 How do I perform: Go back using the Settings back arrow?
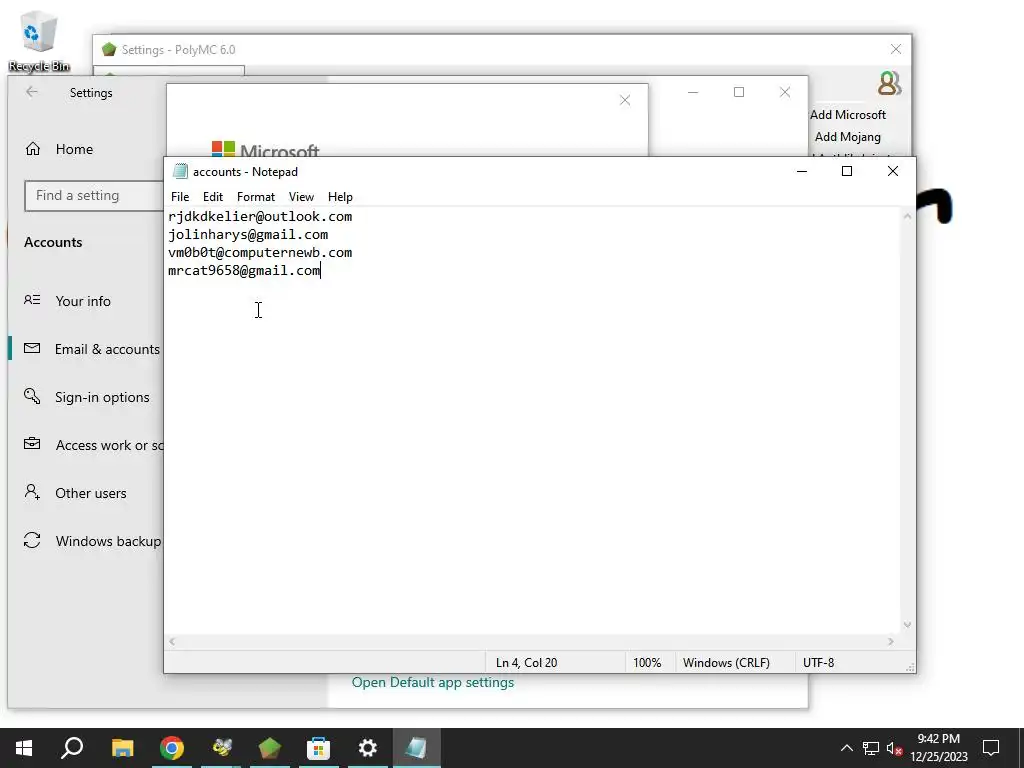pos(31,92)
